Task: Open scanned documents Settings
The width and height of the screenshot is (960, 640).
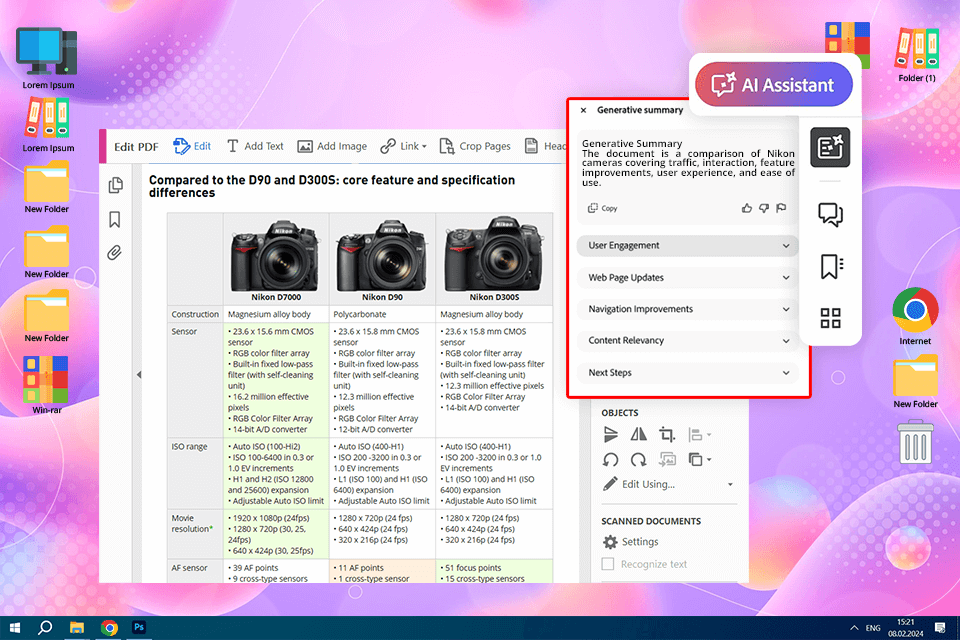Action: click(631, 542)
